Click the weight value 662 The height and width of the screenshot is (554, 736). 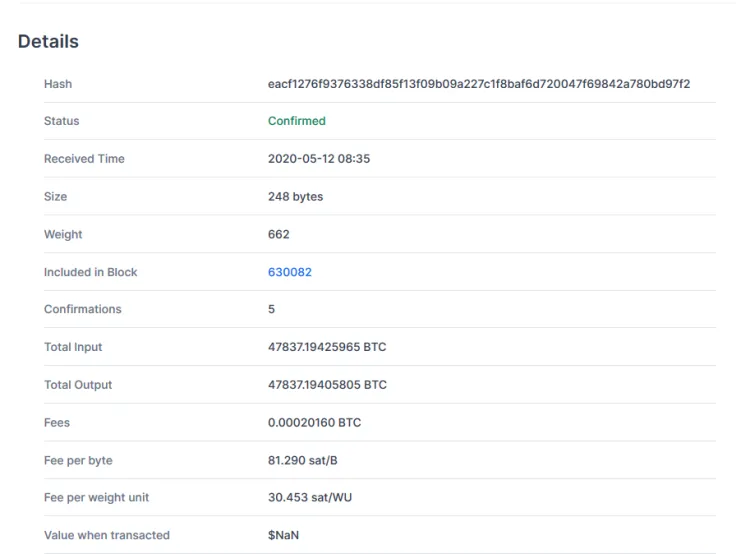click(278, 234)
